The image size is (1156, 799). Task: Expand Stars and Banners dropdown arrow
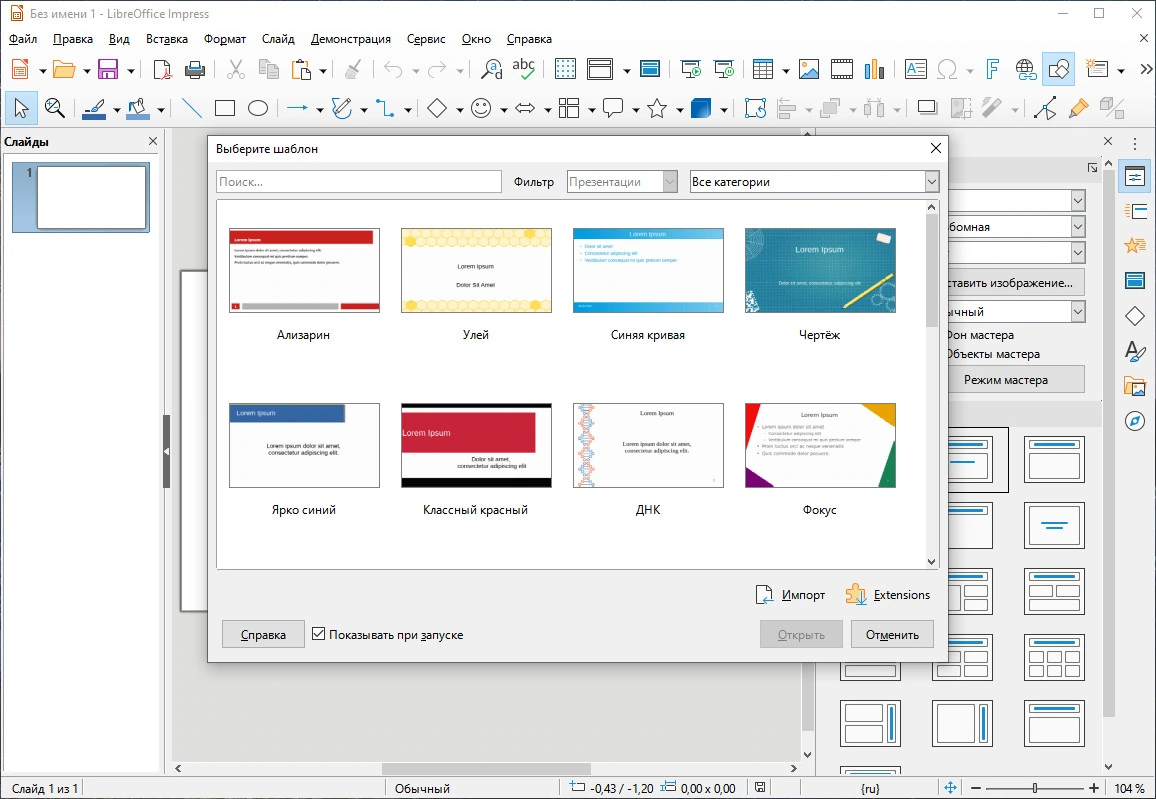pos(680,110)
